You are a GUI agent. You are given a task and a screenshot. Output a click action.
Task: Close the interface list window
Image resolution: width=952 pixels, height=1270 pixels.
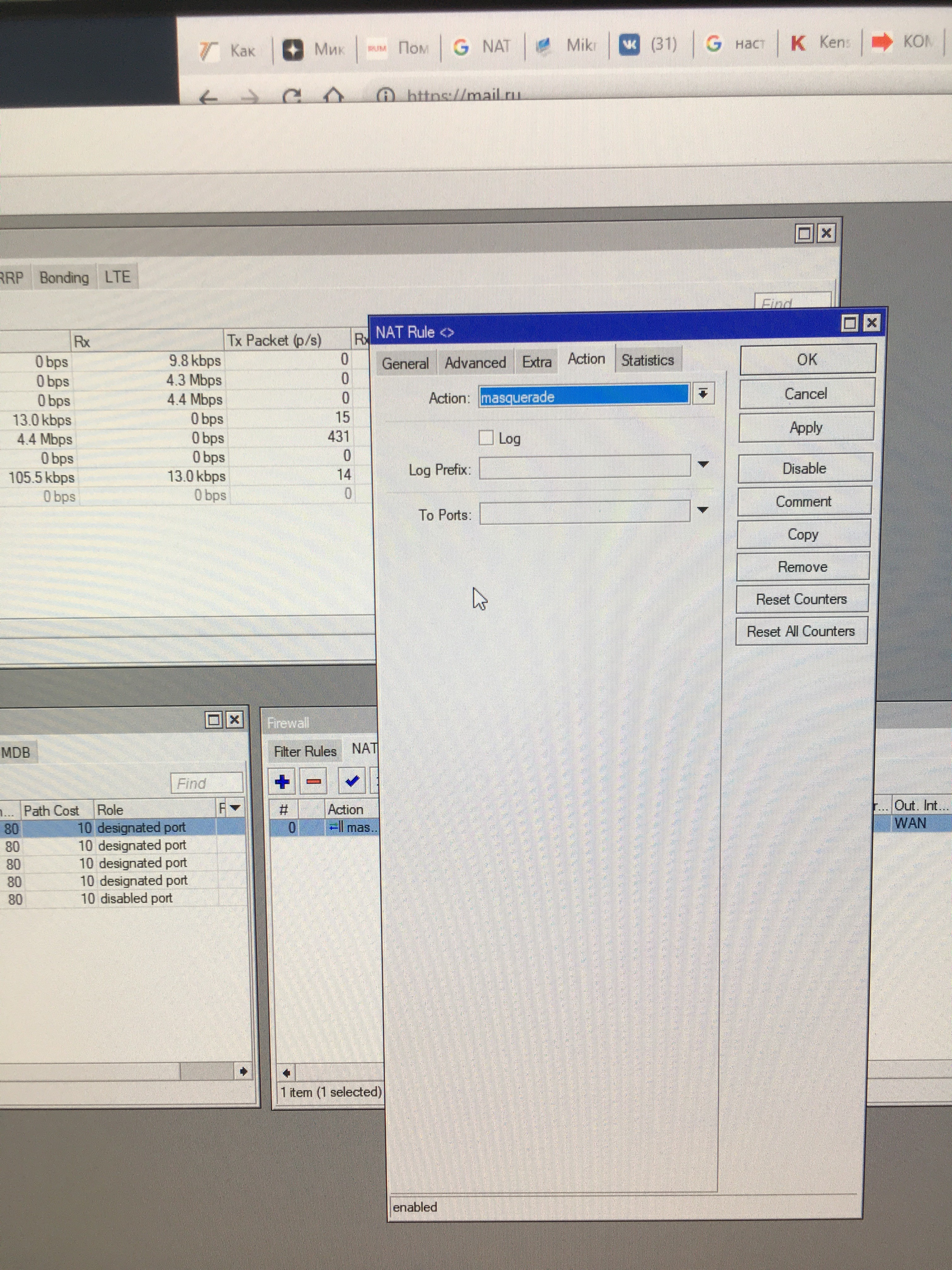pyautogui.click(x=826, y=232)
